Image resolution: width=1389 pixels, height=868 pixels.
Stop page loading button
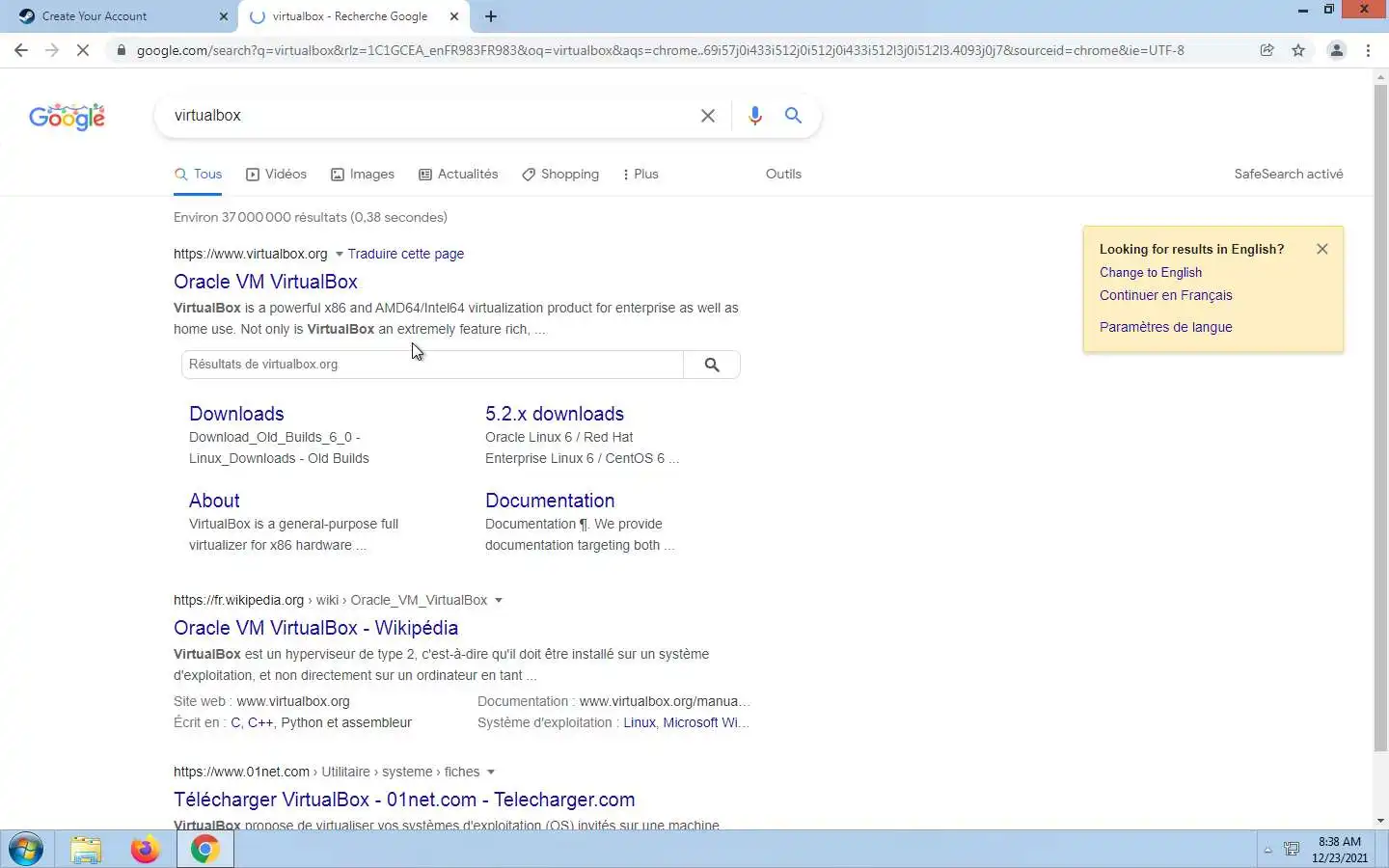[83, 50]
